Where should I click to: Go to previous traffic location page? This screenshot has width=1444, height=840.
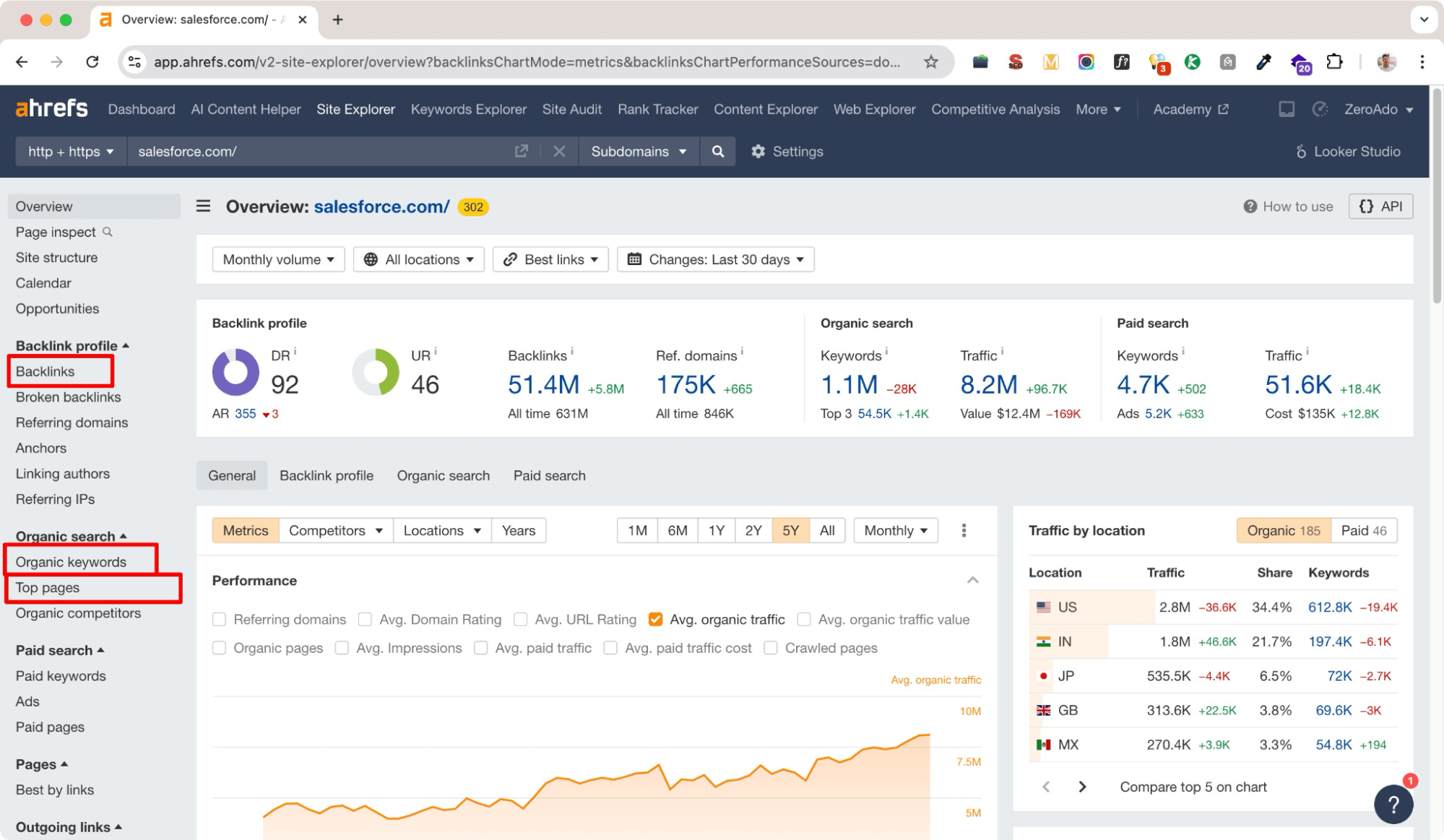pyautogui.click(x=1046, y=787)
